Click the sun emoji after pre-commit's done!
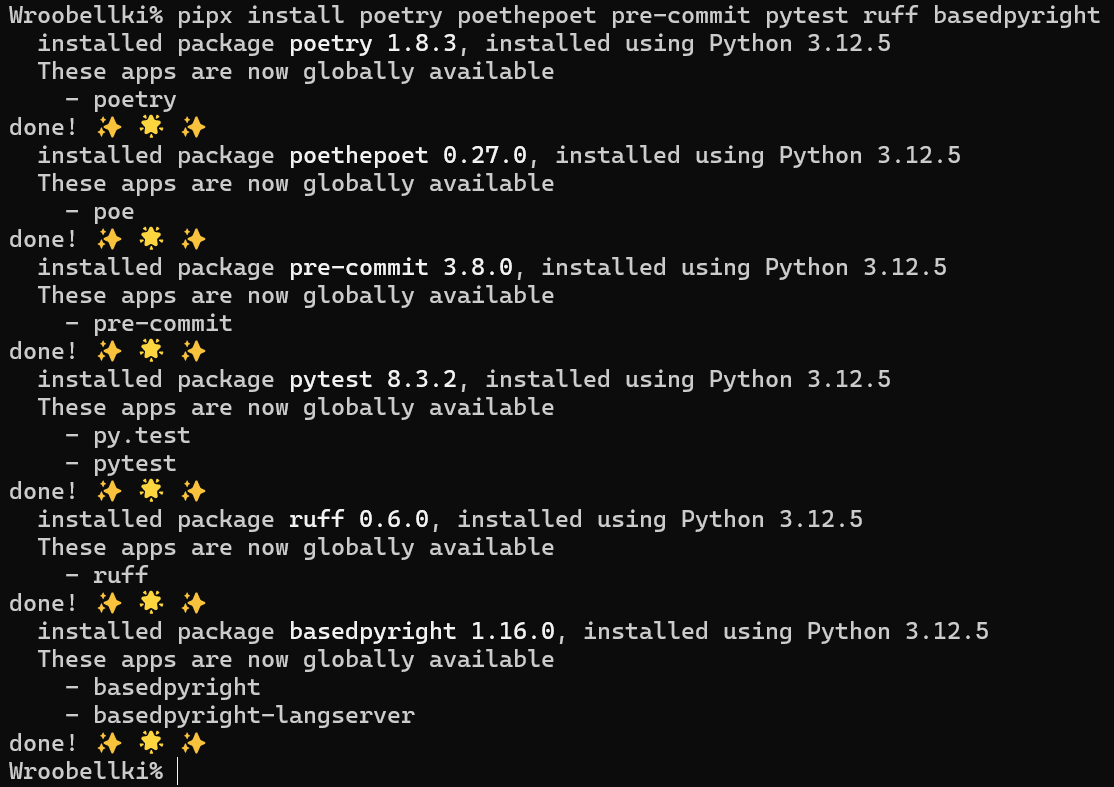This screenshot has height=787, width=1114. click(151, 350)
